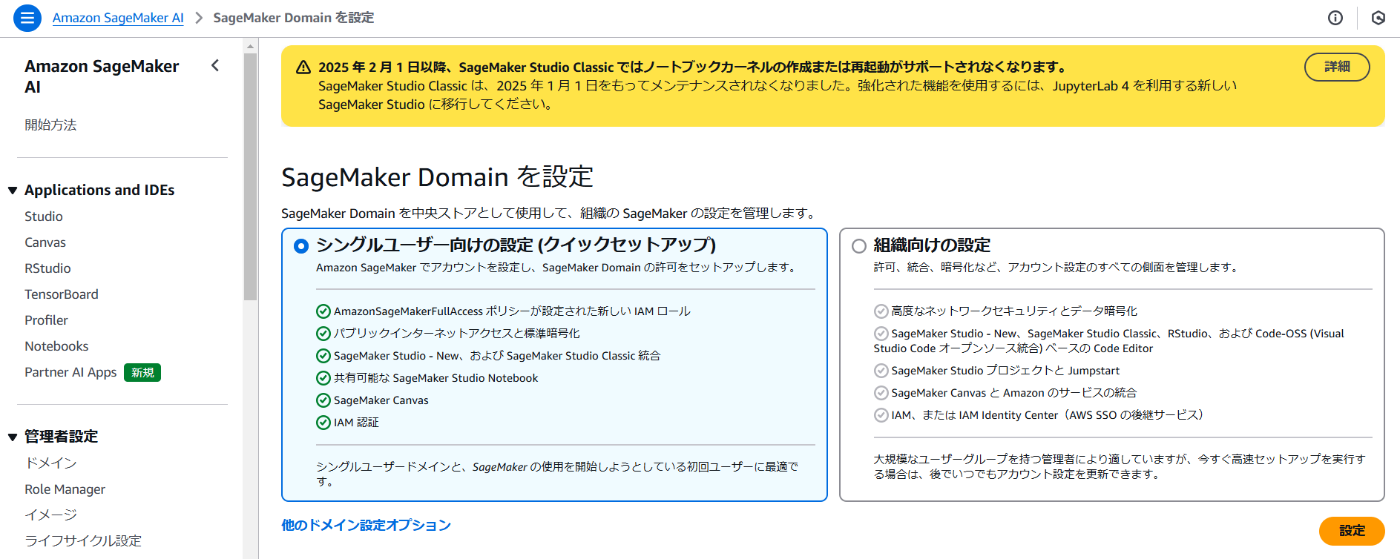Open Canvas in the sidebar

point(46,242)
